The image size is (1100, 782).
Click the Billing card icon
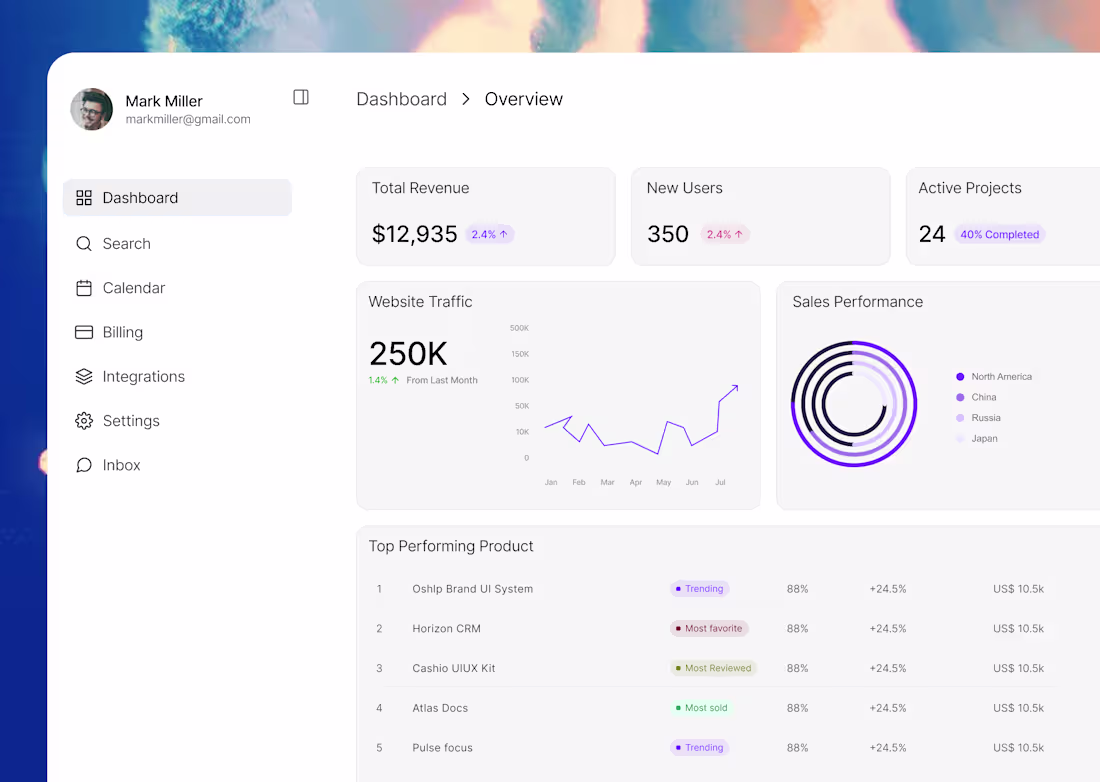tap(84, 332)
